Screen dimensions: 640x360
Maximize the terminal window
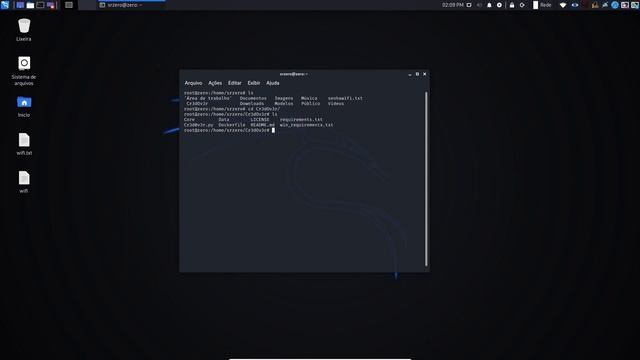click(x=417, y=74)
